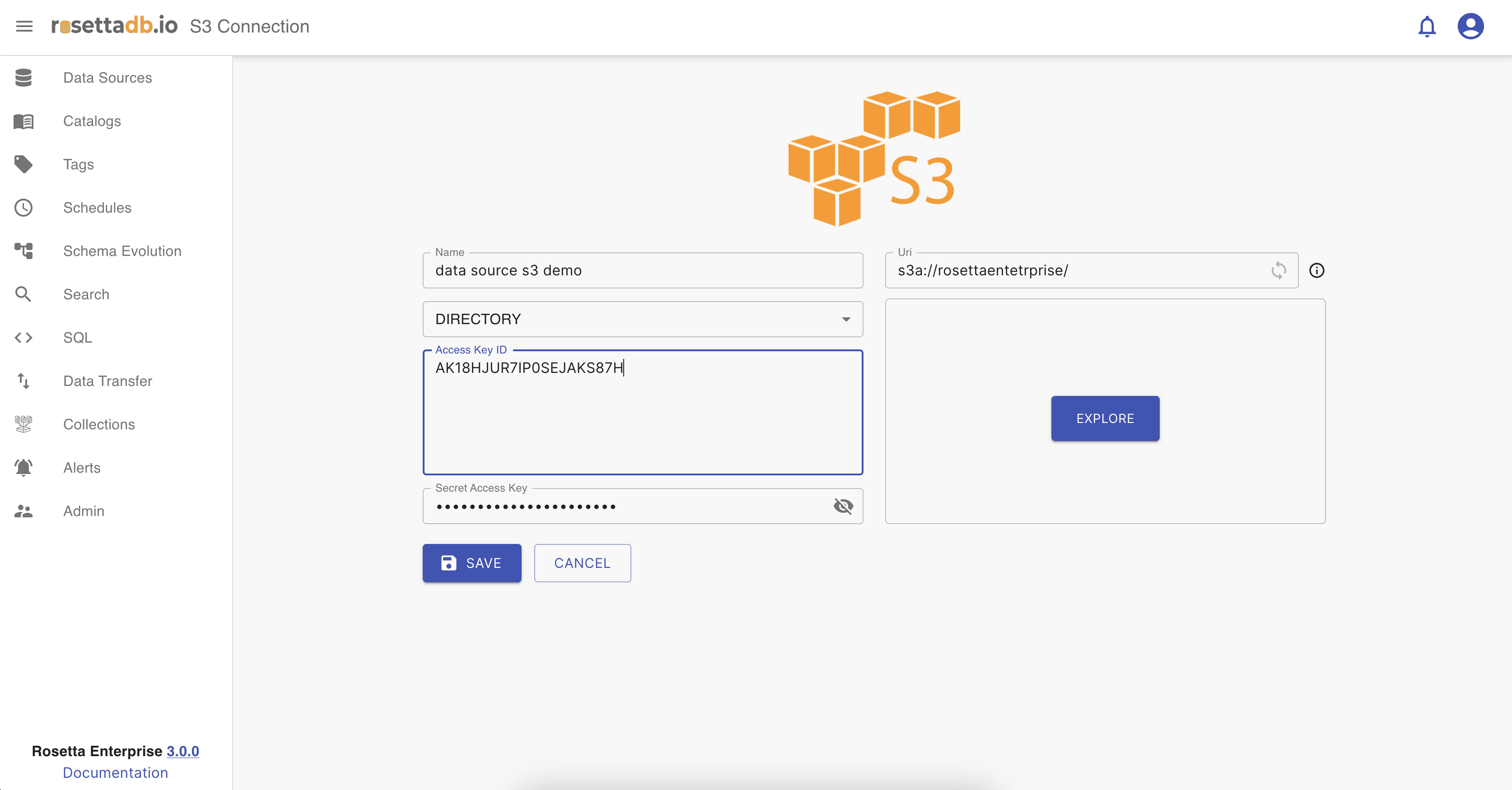Select SQL in the sidebar
This screenshot has width=1512, height=790.
[78, 338]
